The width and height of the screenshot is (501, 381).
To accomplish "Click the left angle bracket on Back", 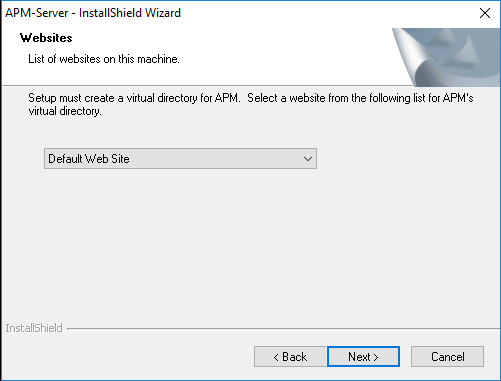I will pos(276,357).
